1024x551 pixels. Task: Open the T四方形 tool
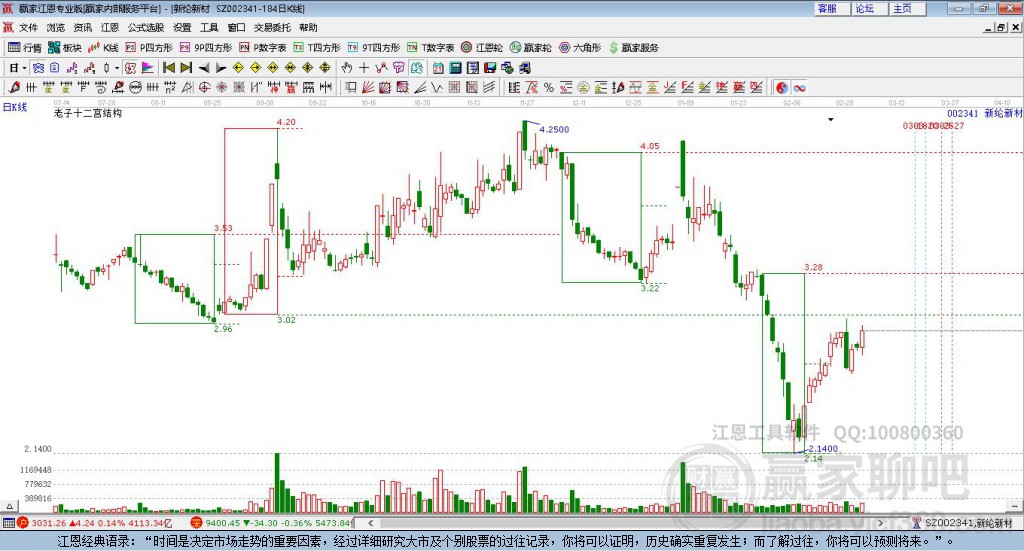coord(317,48)
